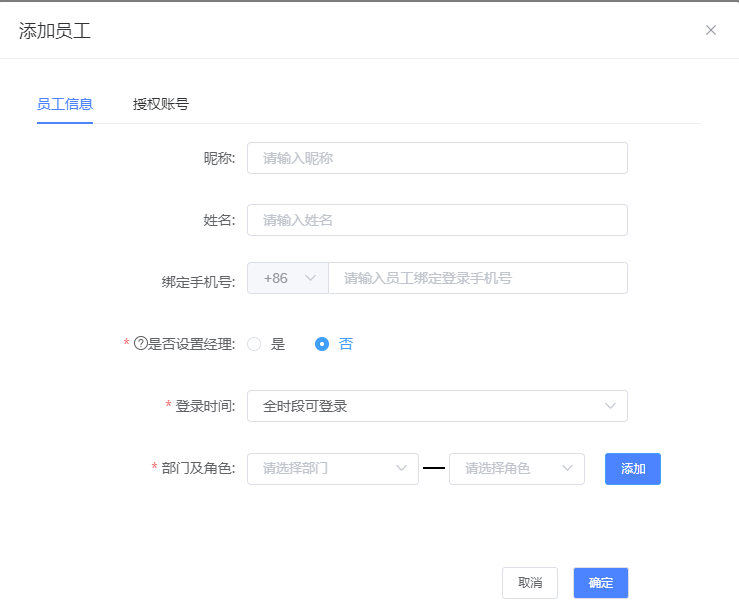Viewport: 739px width, 616px height.
Task: Click the chevron arrow in 登录时间 field
Action: tap(610, 406)
